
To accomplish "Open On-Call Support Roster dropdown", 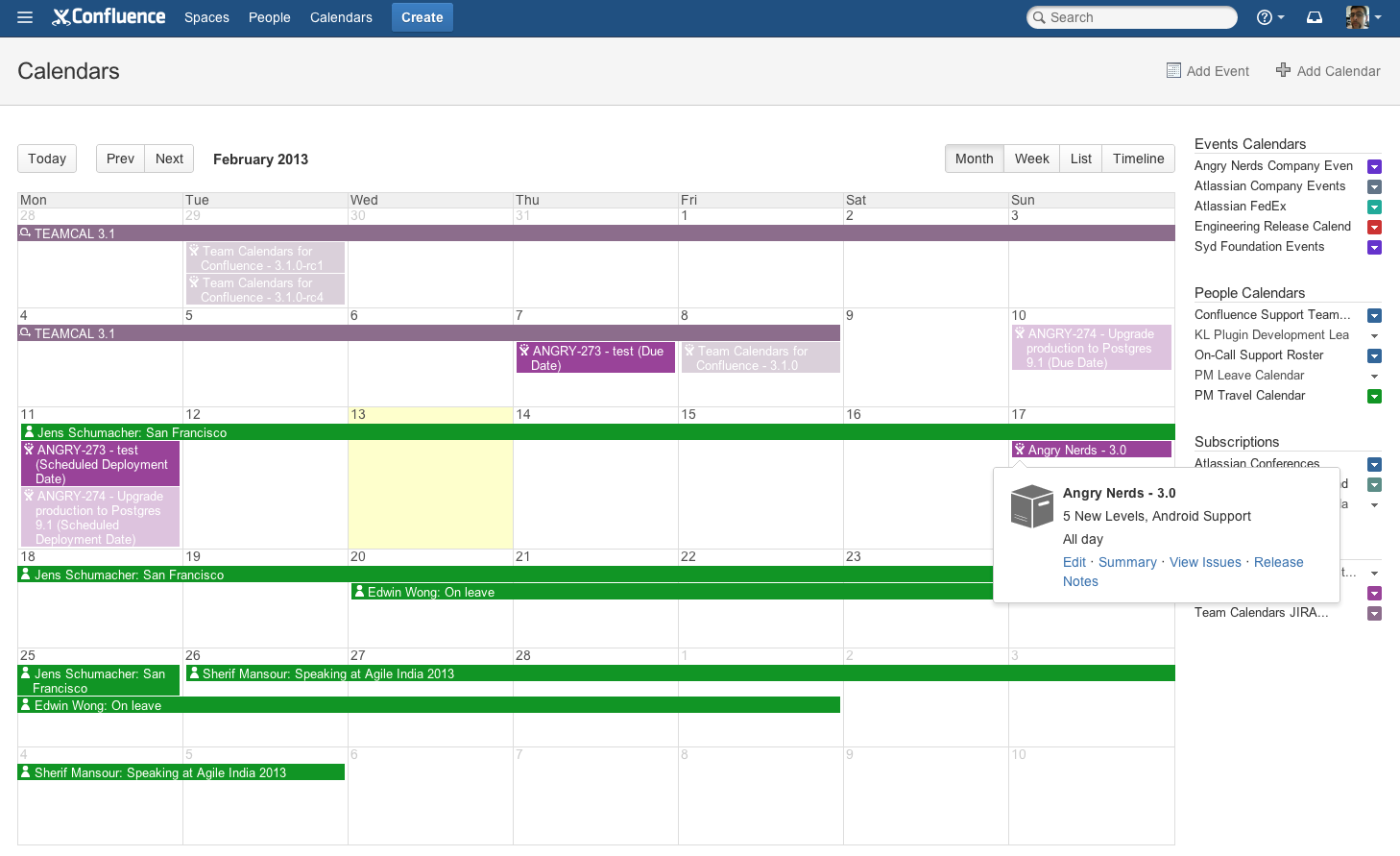I will pyautogui.click(x=1374, y=355).
